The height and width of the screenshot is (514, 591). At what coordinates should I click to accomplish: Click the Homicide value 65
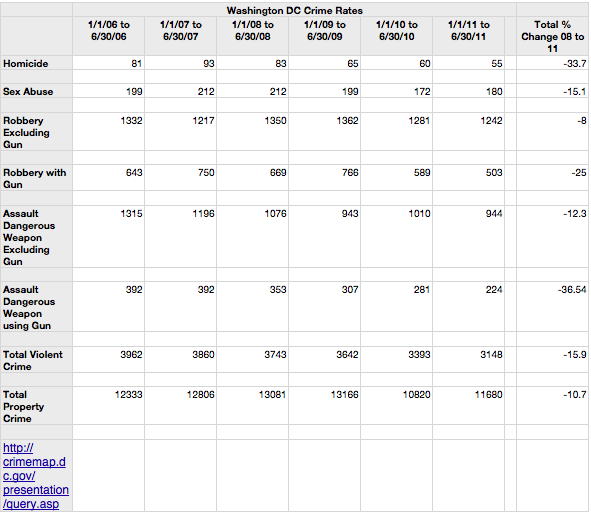352,64
